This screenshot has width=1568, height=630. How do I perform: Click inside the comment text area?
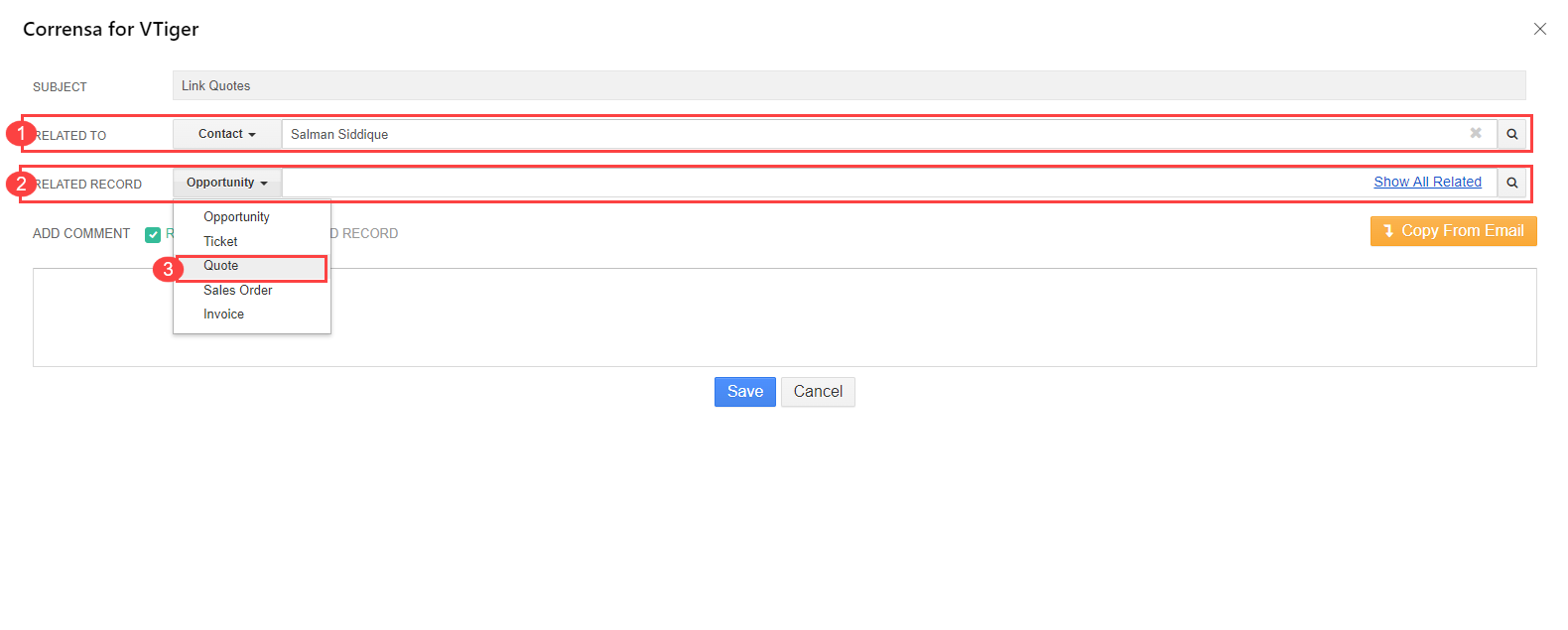(784, 317)
